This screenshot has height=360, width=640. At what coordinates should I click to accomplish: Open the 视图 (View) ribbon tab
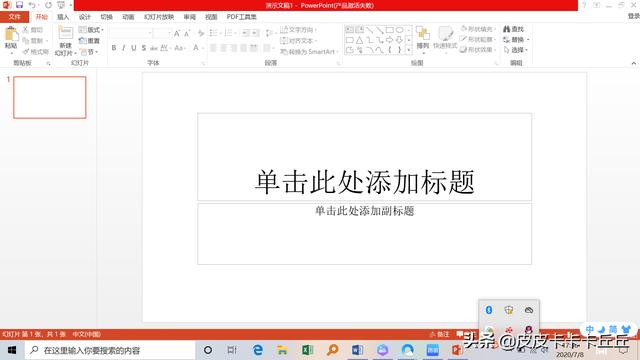pyautogui.click(x=211, y=17)
